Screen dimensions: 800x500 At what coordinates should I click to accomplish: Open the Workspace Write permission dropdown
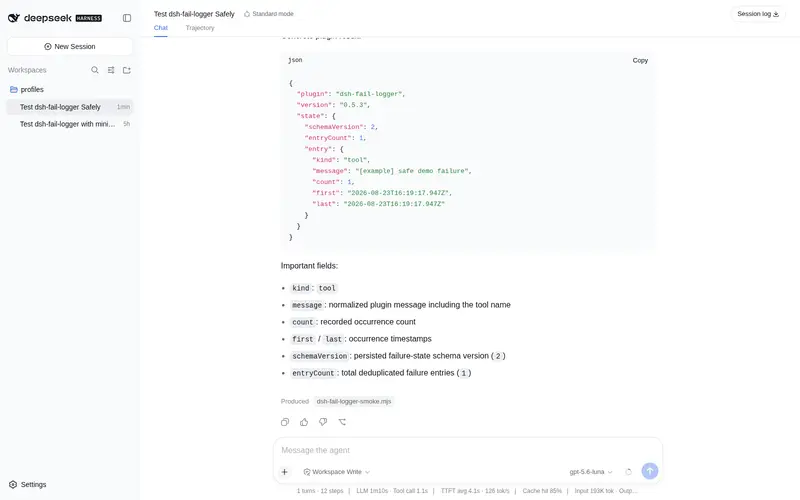click(337, 472)
